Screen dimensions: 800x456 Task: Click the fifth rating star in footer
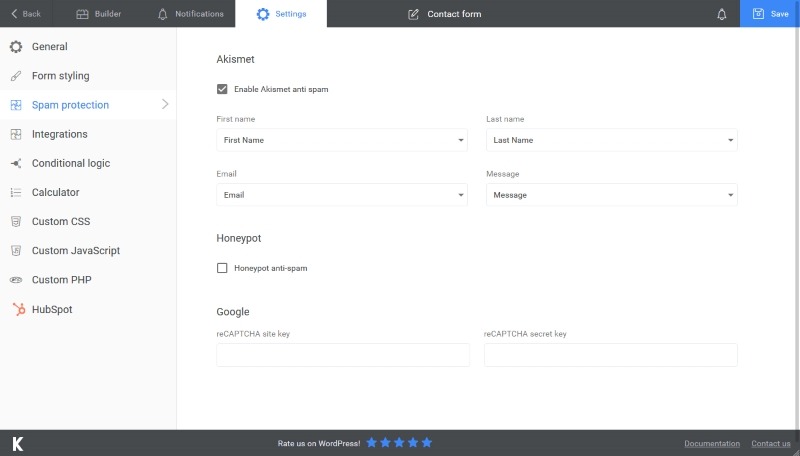(x=427, y=442)
